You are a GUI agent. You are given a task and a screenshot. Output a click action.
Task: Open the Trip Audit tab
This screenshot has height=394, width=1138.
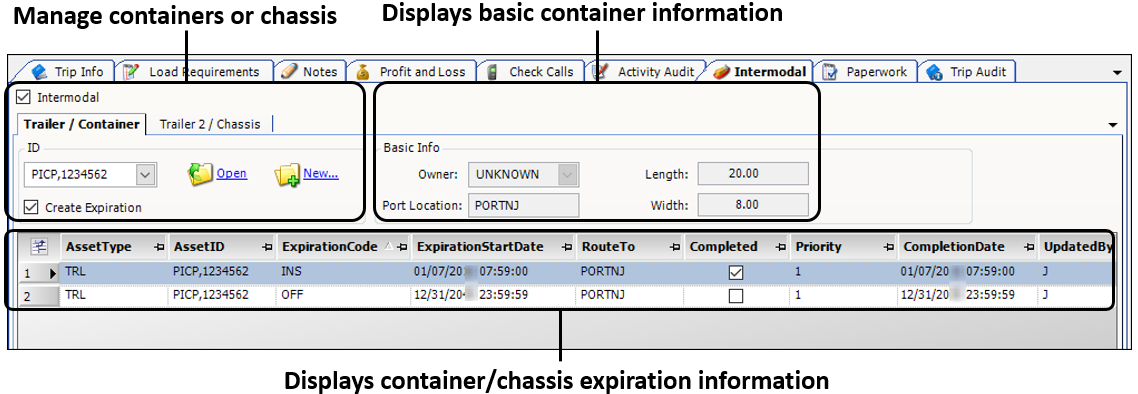[x=967, y=72]
